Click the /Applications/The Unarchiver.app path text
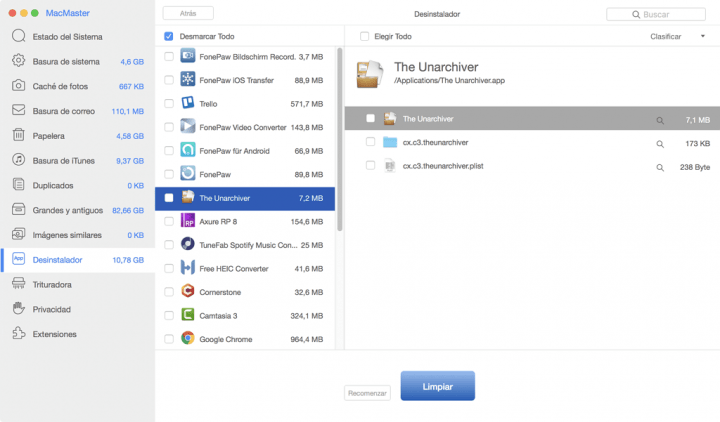Screen dimensions: 720x422 449,80
